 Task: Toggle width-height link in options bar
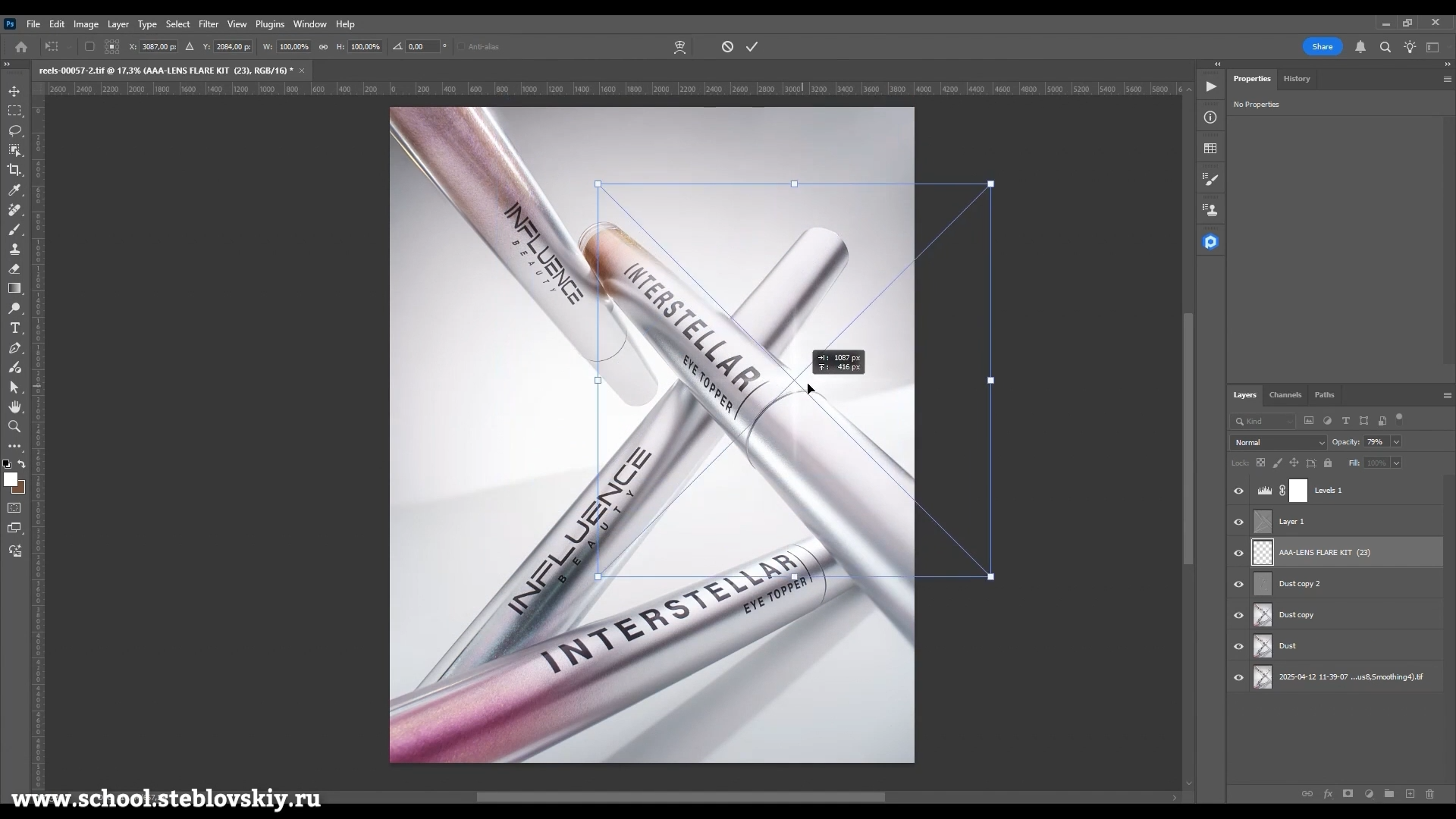click(323, 47)
